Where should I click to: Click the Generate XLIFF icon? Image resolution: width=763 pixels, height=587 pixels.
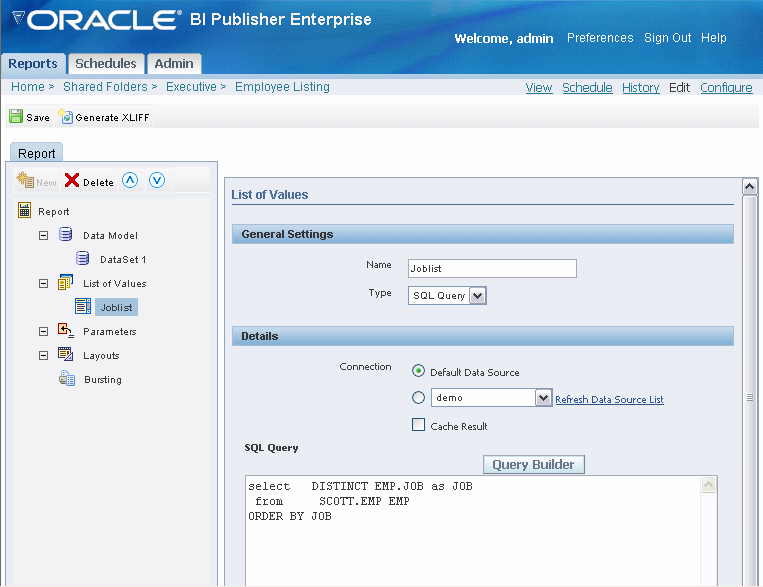(x=65, y=116)
